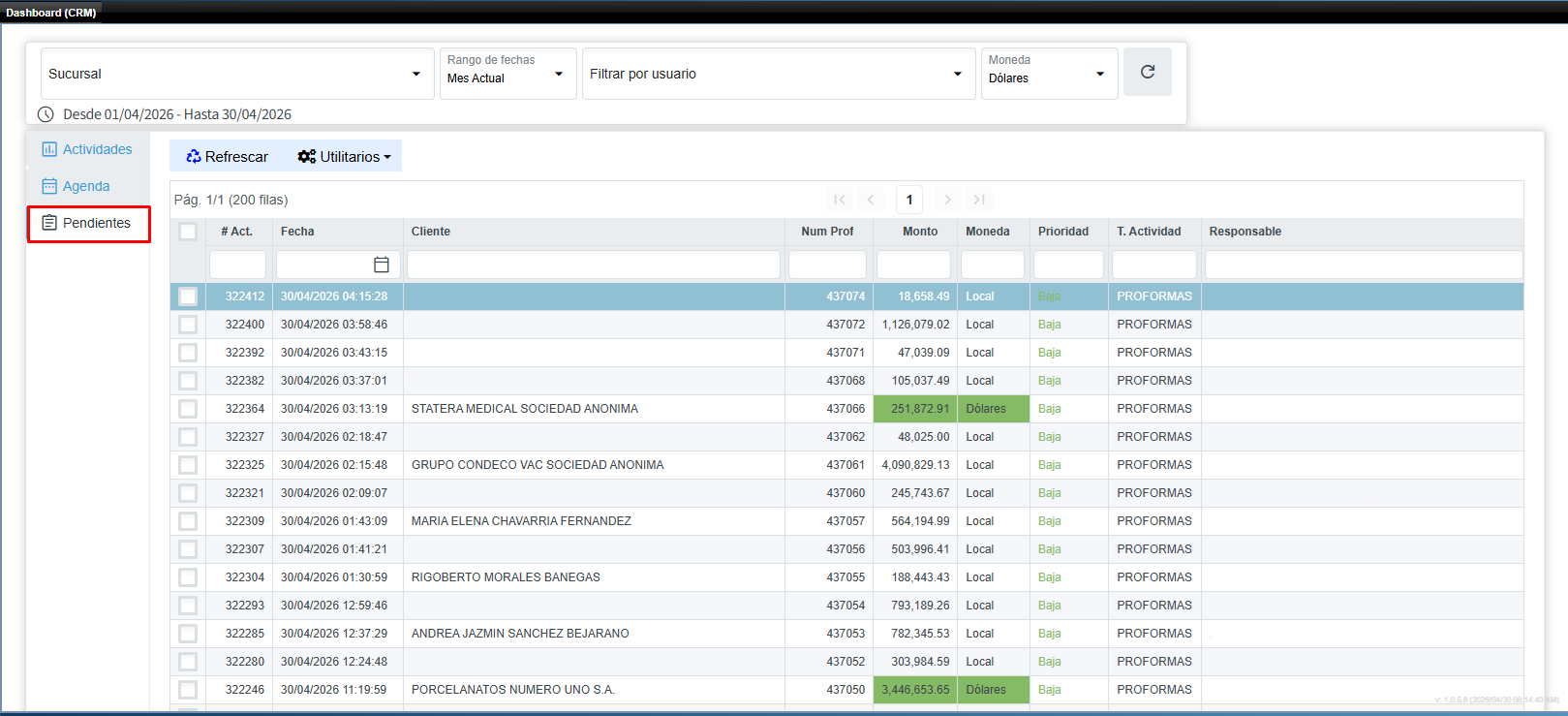Sort by Monto column header
This screenshot has width=1568, height=716.
point(920,232)
